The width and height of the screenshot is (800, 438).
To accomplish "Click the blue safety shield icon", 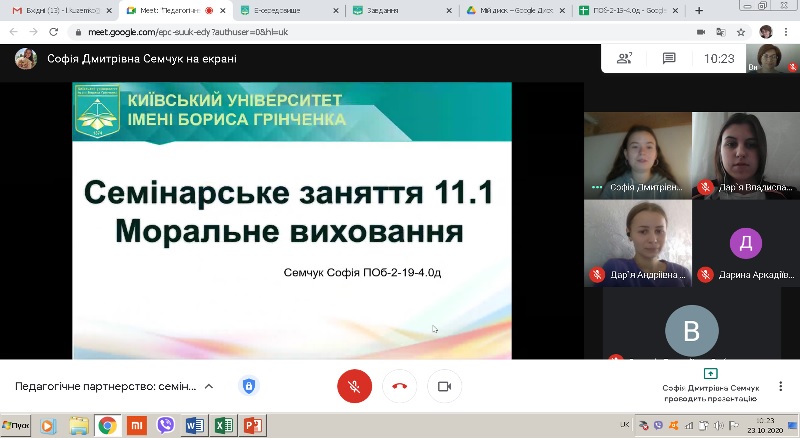I will point(249,386).
